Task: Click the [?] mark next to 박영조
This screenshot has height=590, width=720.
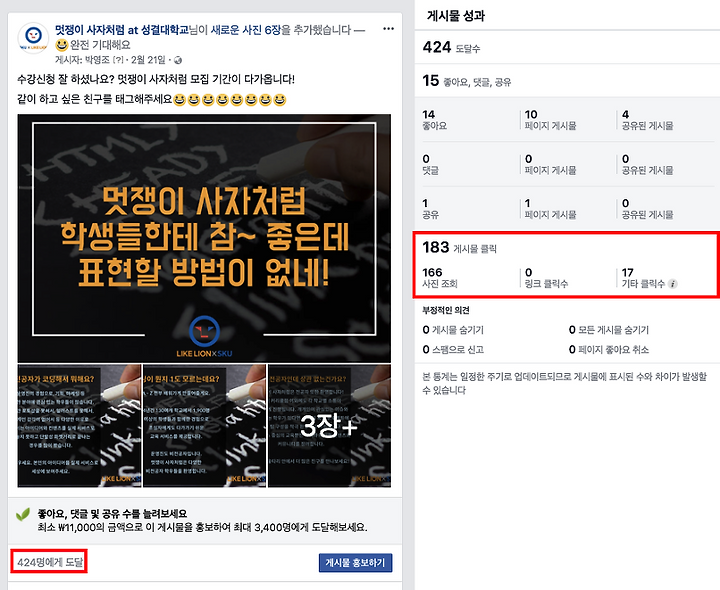Action: pos(119,60)
